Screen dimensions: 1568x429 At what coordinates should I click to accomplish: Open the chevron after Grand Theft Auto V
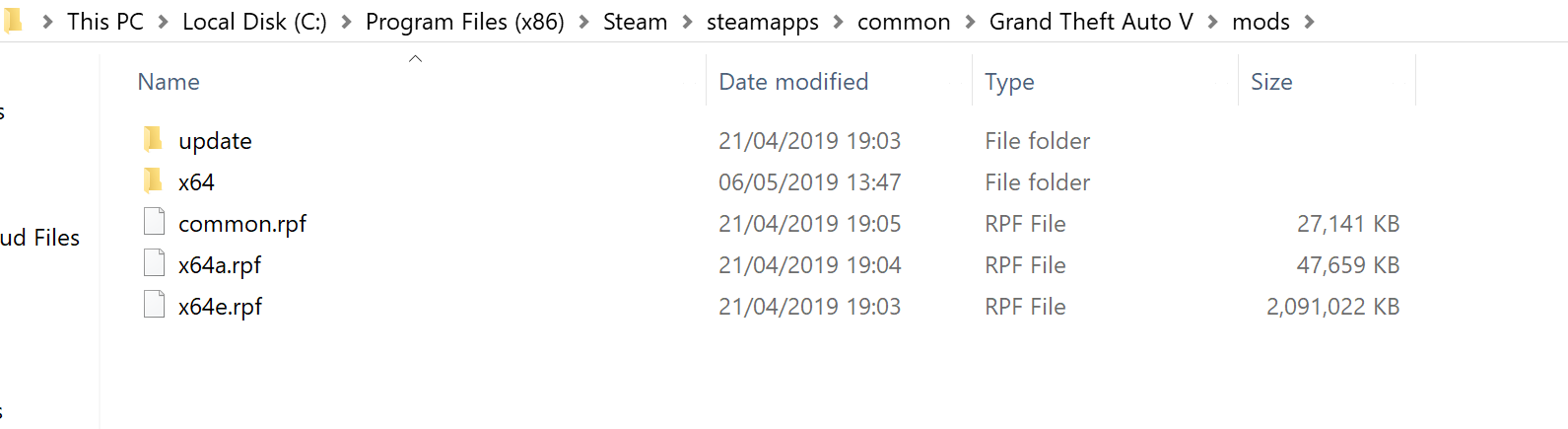coord(1212,22)
